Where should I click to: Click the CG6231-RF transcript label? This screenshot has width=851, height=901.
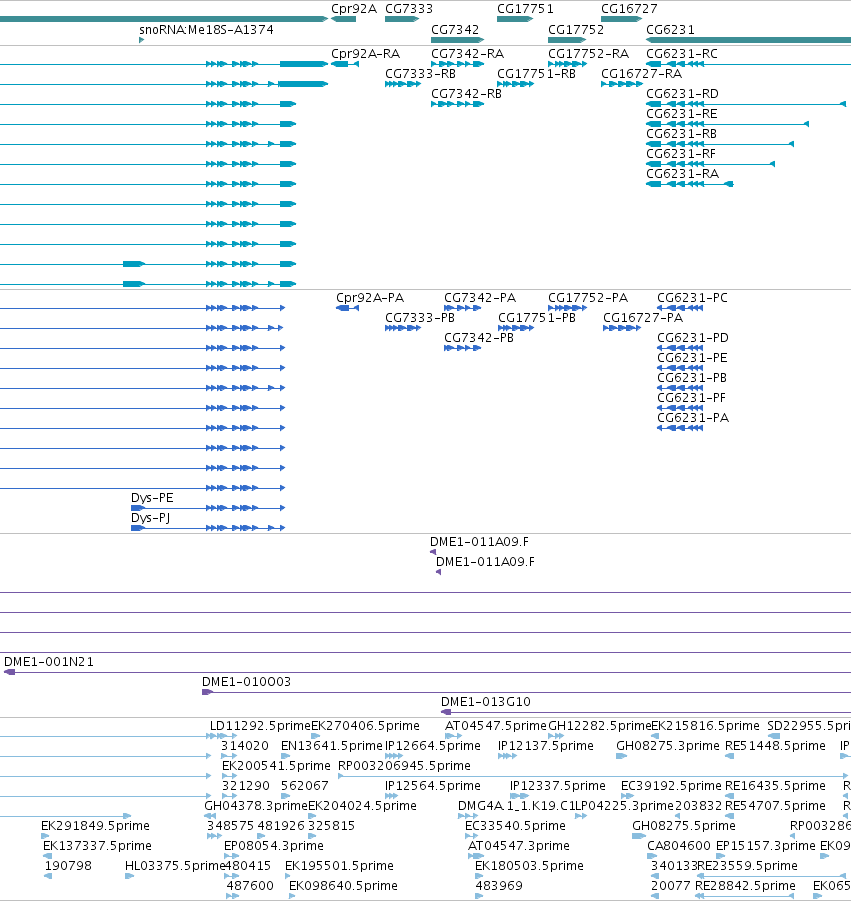tap(681, 153)
